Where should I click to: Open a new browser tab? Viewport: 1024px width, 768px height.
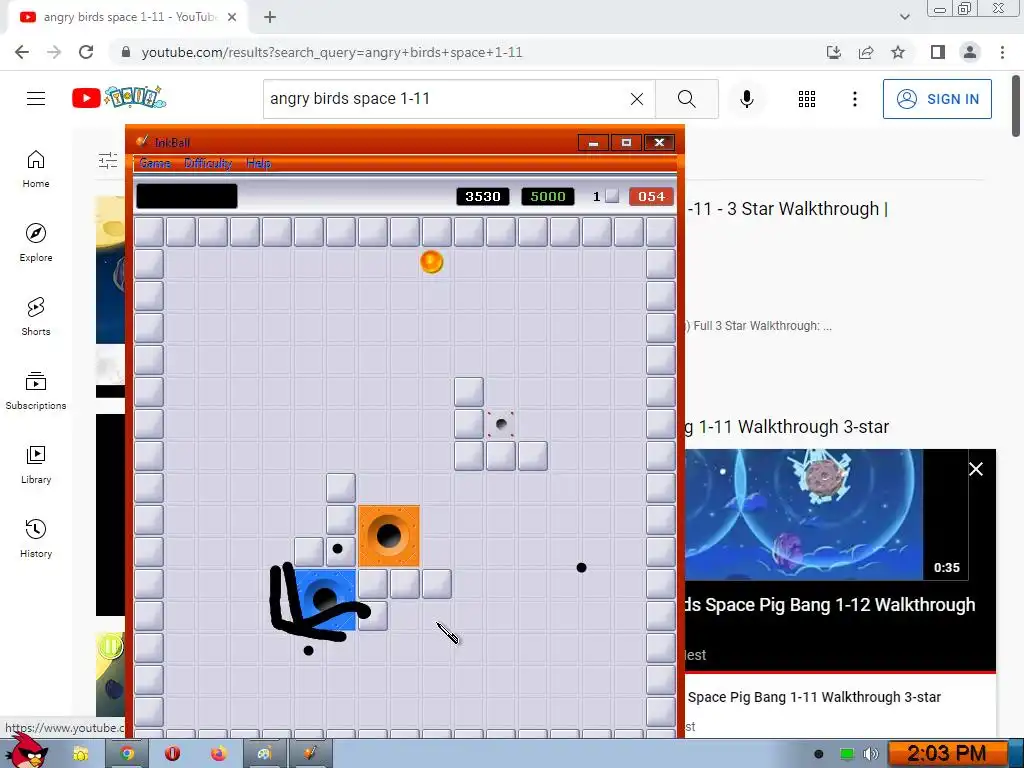point(270,17)
